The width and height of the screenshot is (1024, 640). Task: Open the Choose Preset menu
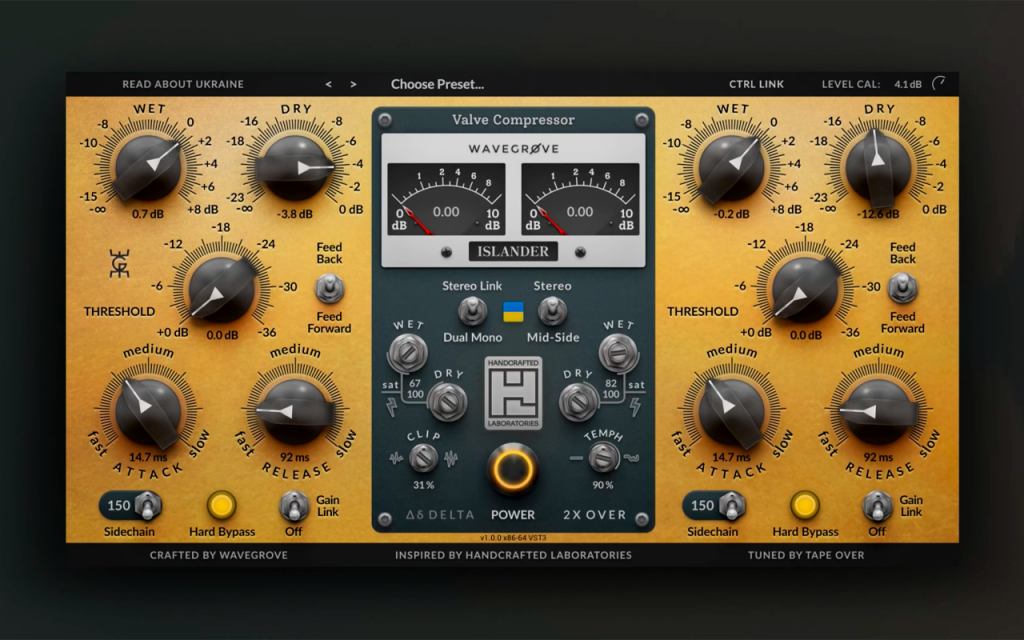coord(437,84)
